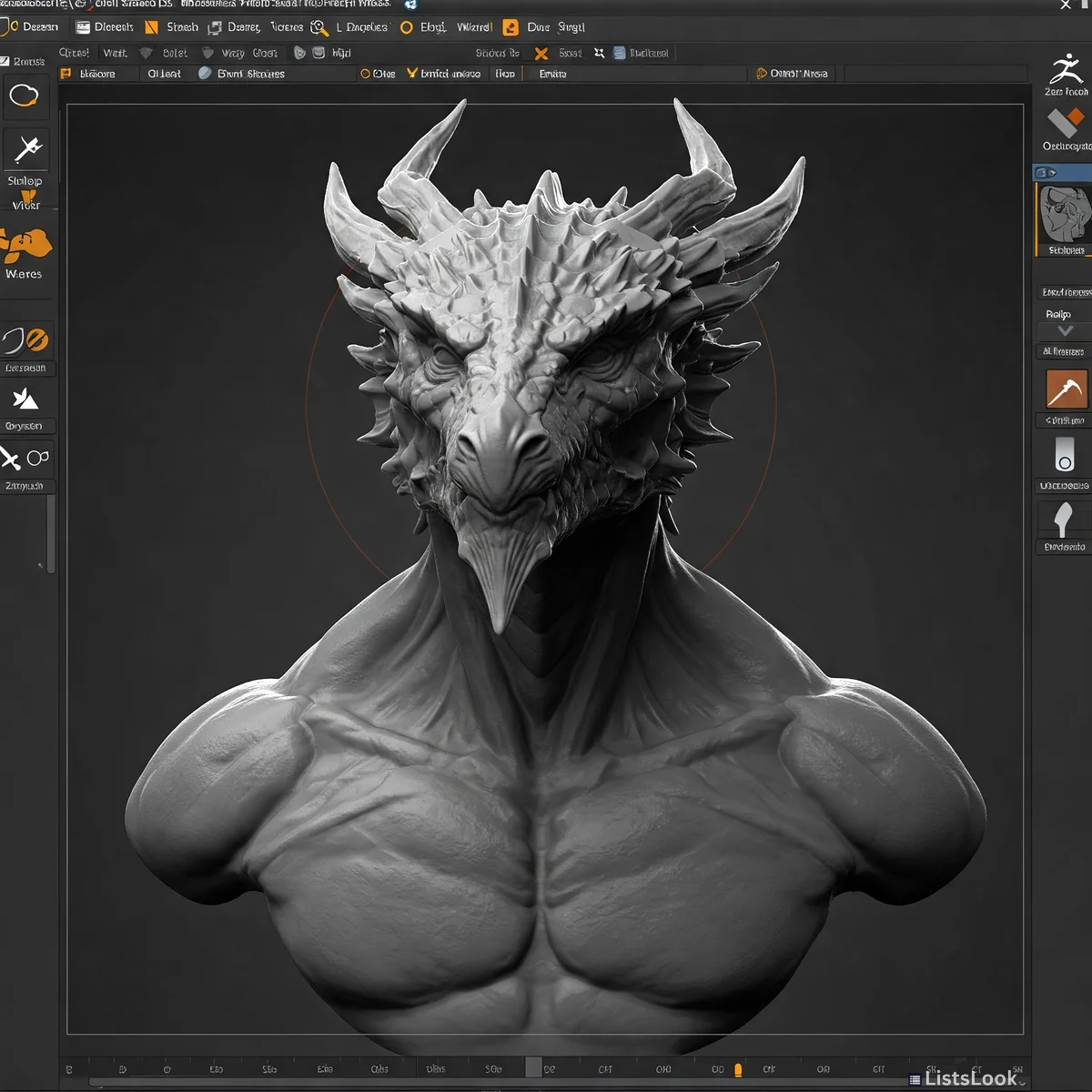Screen dimensions: 1092x1092
Task: Click the Eiresncen button in left panel
Action: coord(25,369)
